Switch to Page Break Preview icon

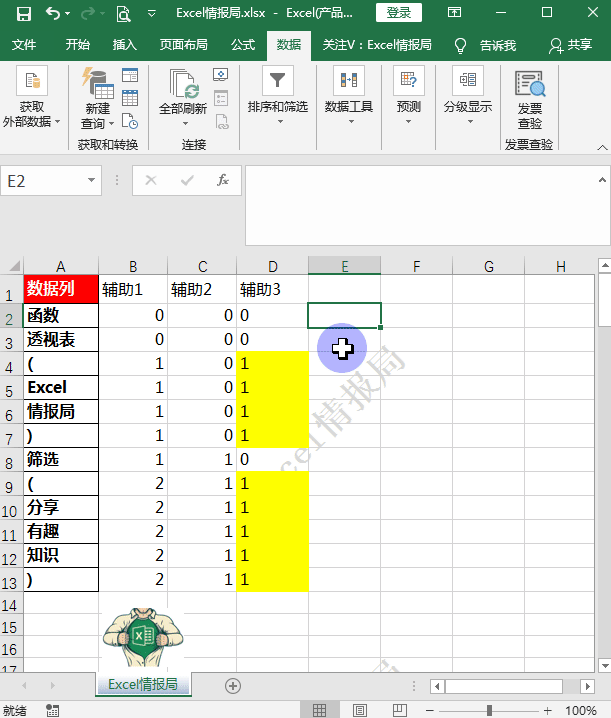tap(399, 710)
